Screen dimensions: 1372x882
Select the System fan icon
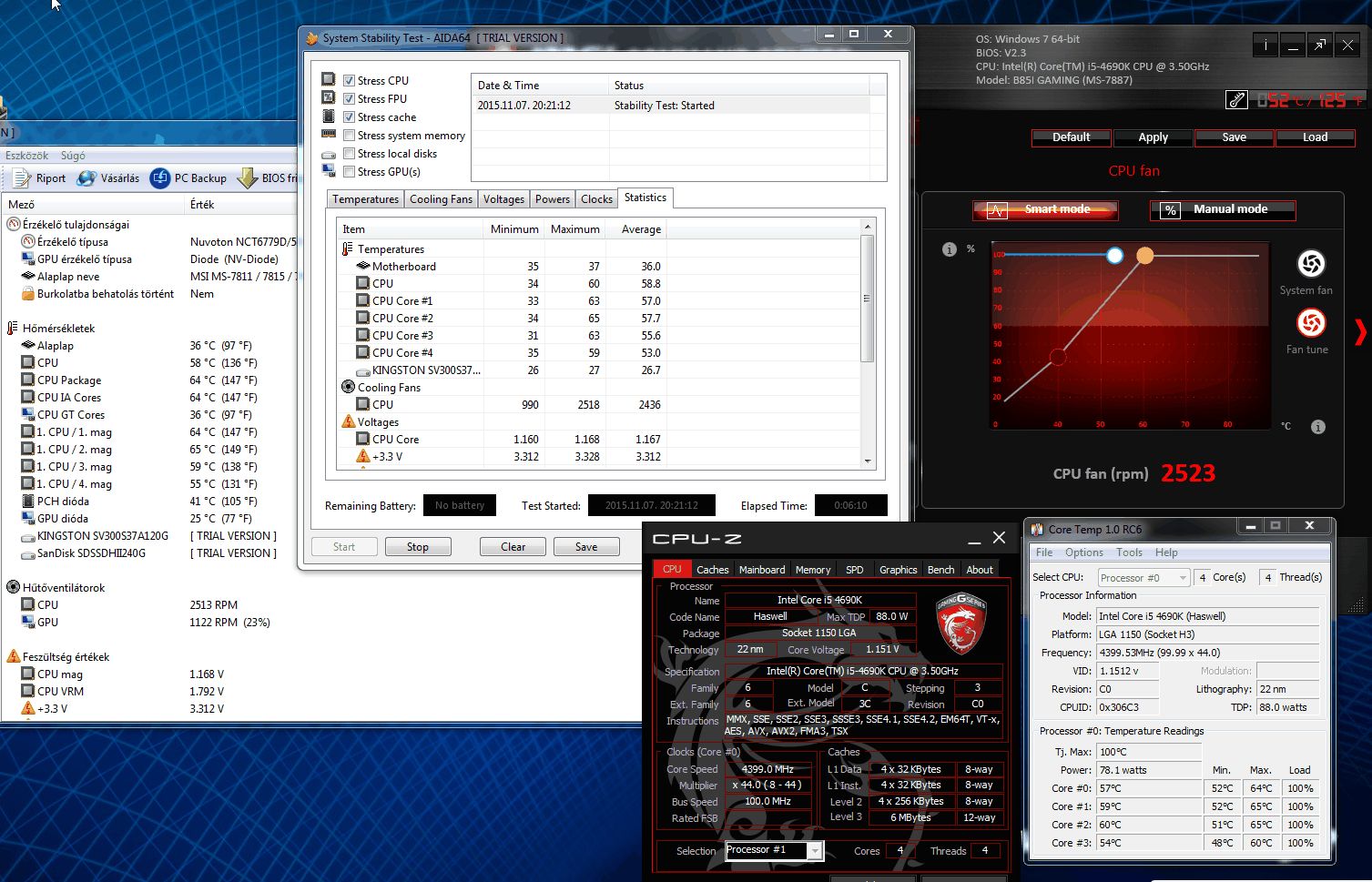[x=1311, y=264]
